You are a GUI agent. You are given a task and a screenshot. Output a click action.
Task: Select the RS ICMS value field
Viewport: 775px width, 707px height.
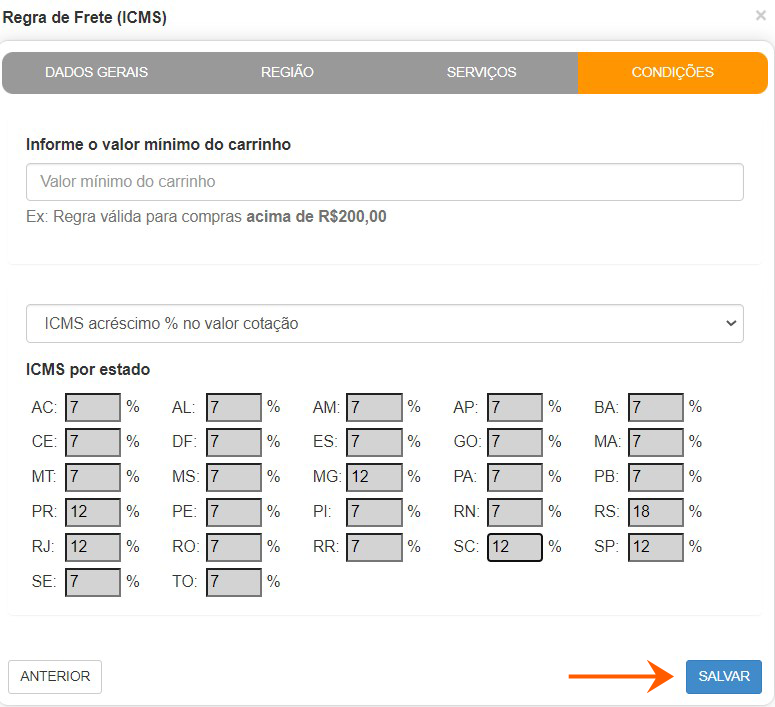[x=655, y=512]
